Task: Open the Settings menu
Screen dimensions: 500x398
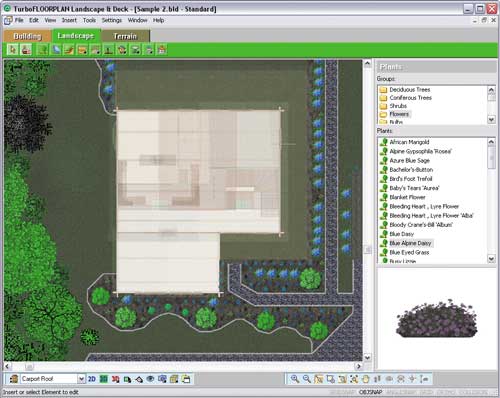Action: (112, 20)
